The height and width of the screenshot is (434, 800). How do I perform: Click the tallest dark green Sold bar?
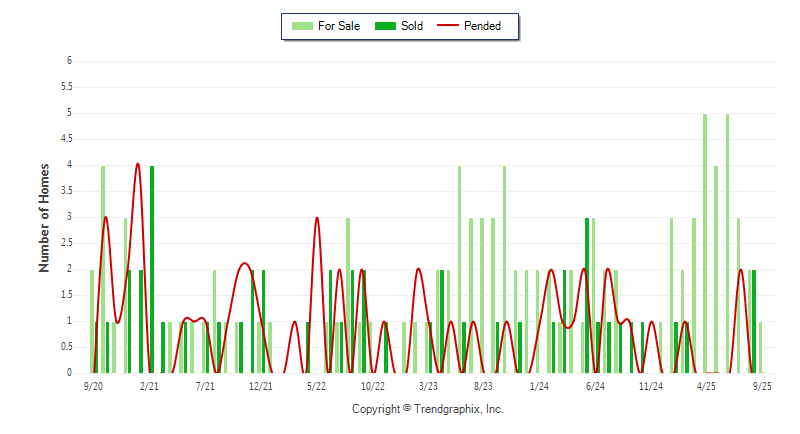[x=152, y=270]
